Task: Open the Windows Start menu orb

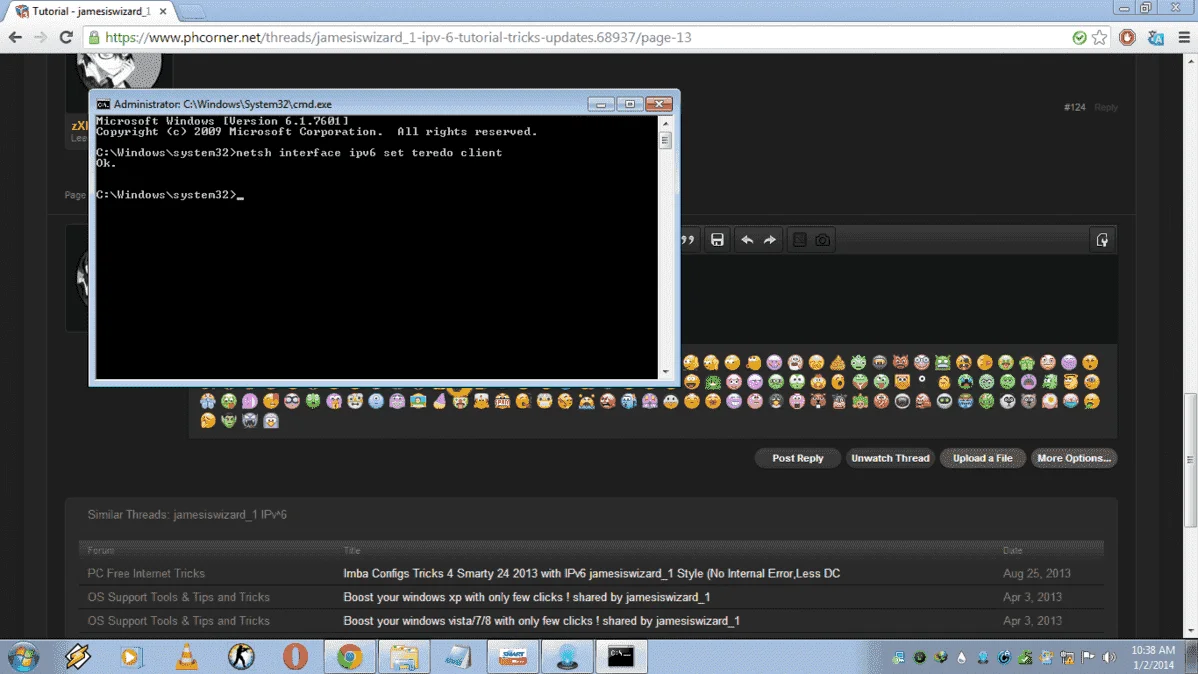Action: 24,656
